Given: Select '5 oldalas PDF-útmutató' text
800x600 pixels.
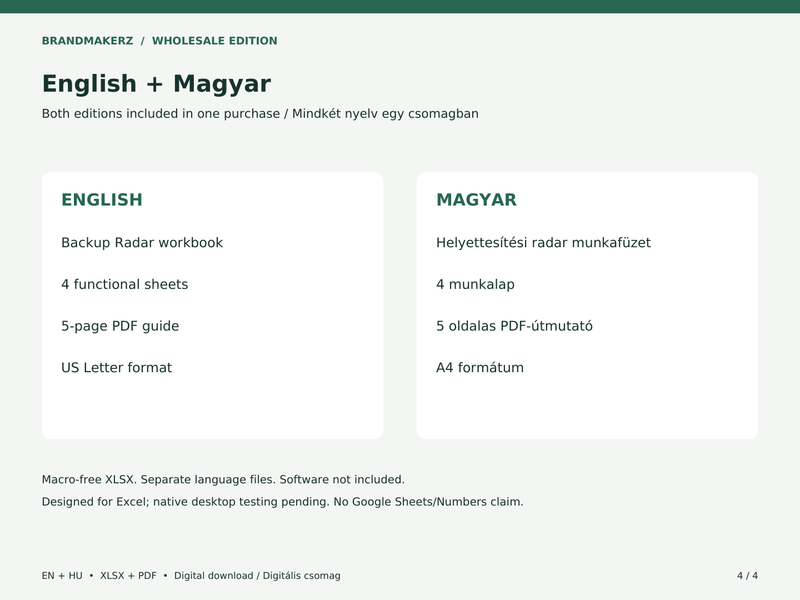Looking at the screenshot, I should [514, 326].
